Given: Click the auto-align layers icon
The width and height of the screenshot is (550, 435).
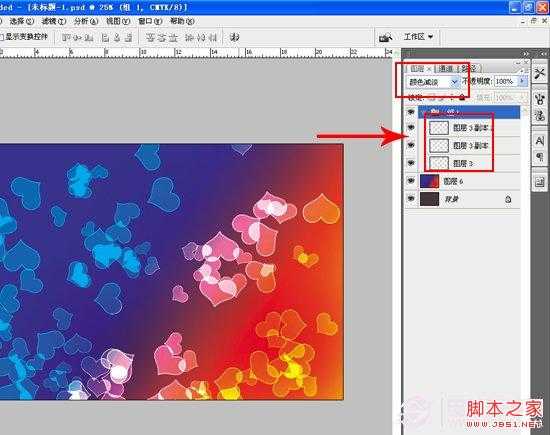Looking at the screenshot, I should coord(234,37).
